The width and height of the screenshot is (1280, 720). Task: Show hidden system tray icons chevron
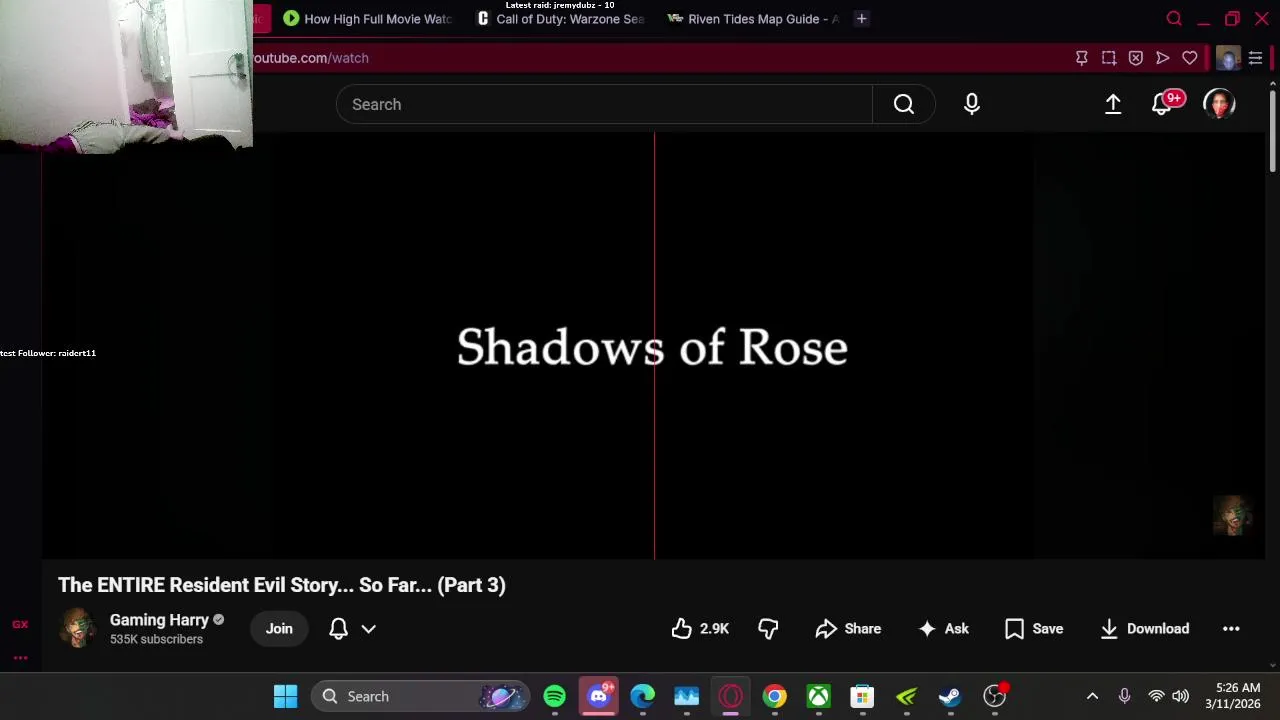(x=1092, y=696)
